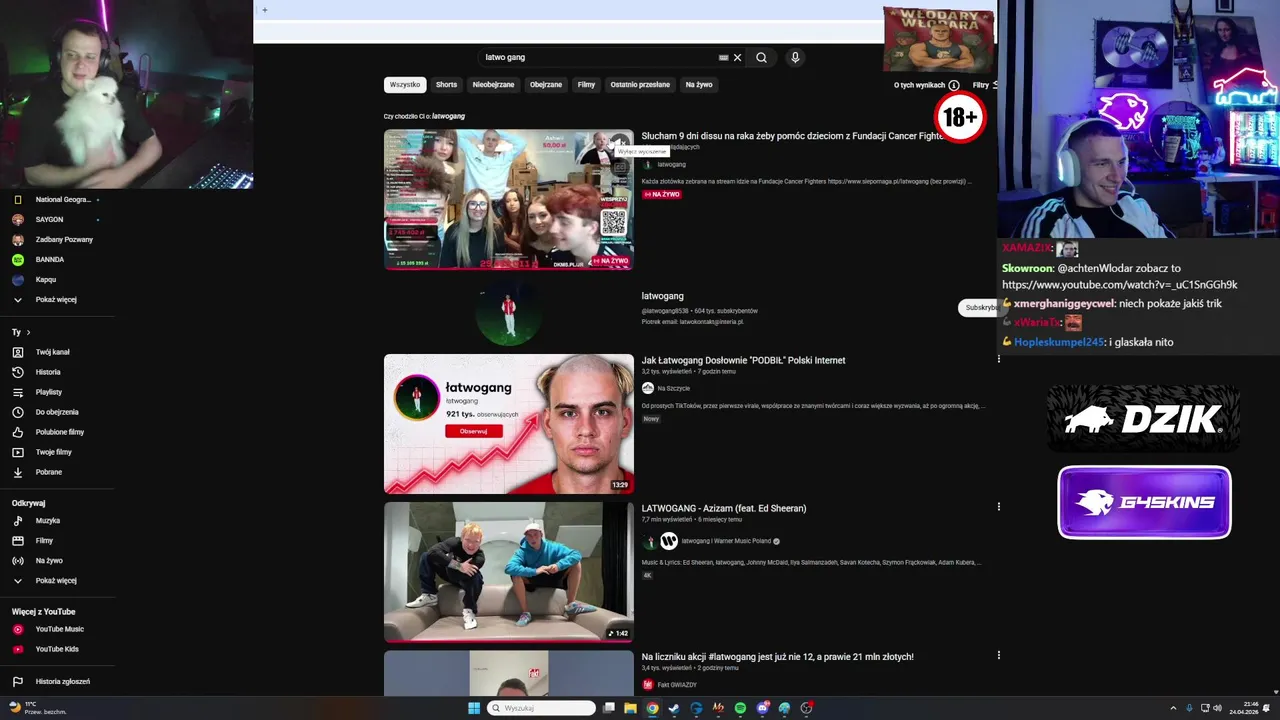Open 'Twój kanał' in the sidebar
The image size is (1280, 720).
click(52, 352)
